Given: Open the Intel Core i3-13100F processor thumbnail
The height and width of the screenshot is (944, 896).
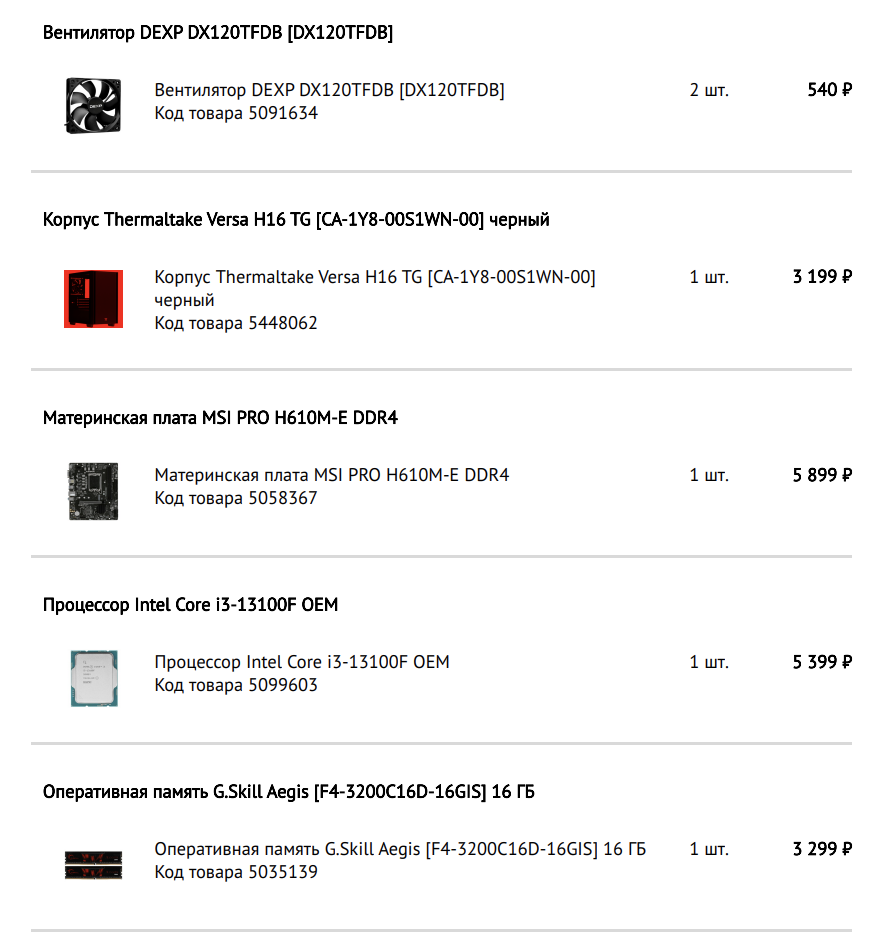Looking at the screenshot, I should 94,678.
